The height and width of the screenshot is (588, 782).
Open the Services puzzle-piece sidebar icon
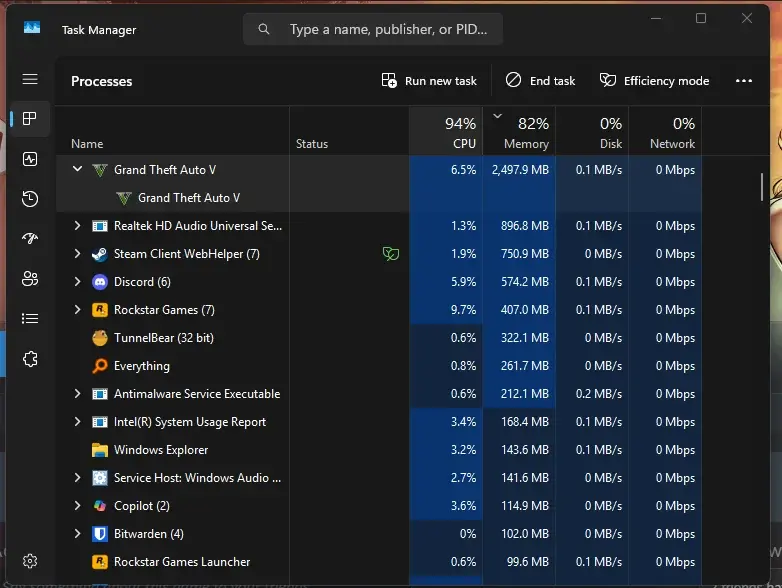tap(30, 359)
